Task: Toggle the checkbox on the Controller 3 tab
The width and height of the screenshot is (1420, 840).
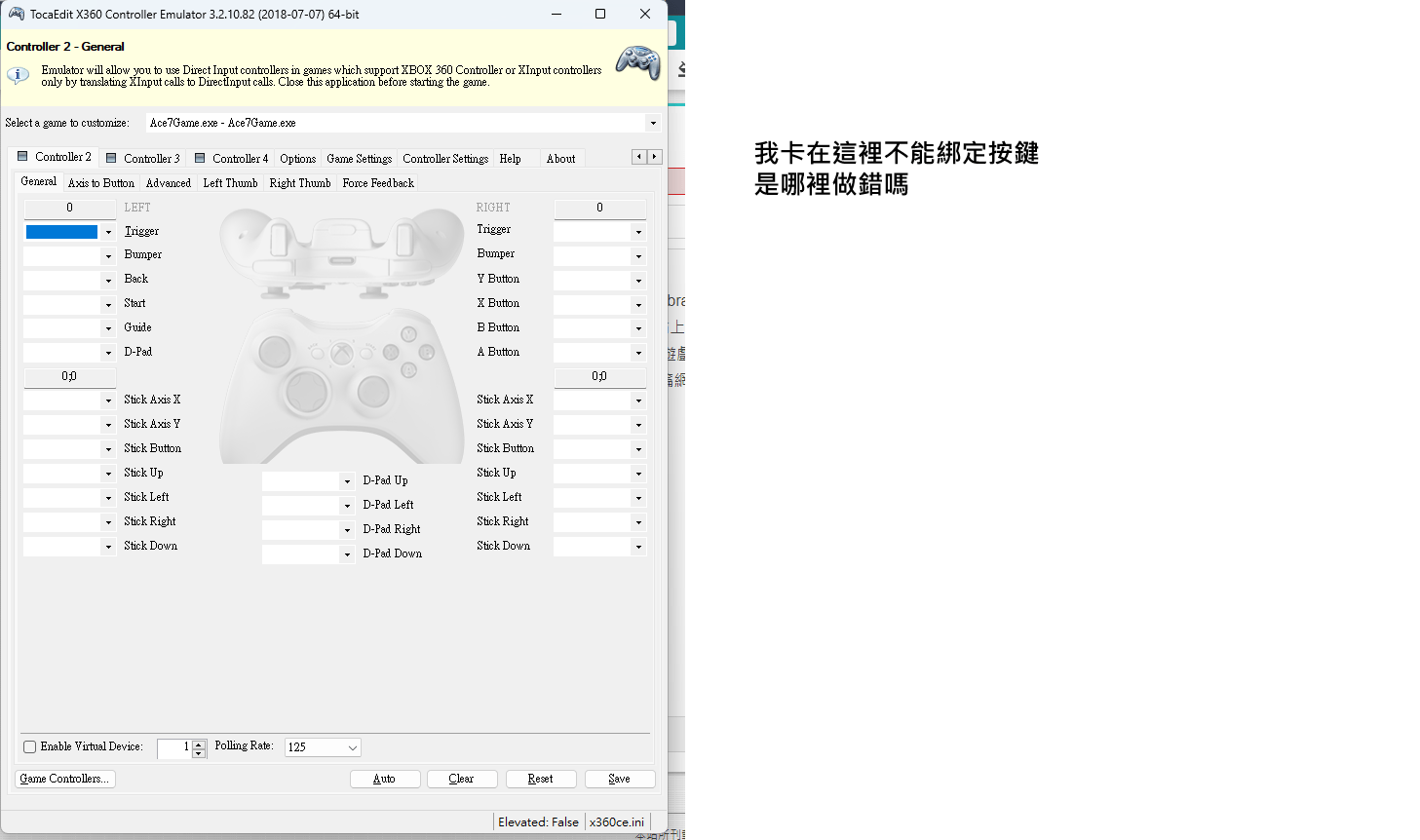Action: click(x=110, y=157)
